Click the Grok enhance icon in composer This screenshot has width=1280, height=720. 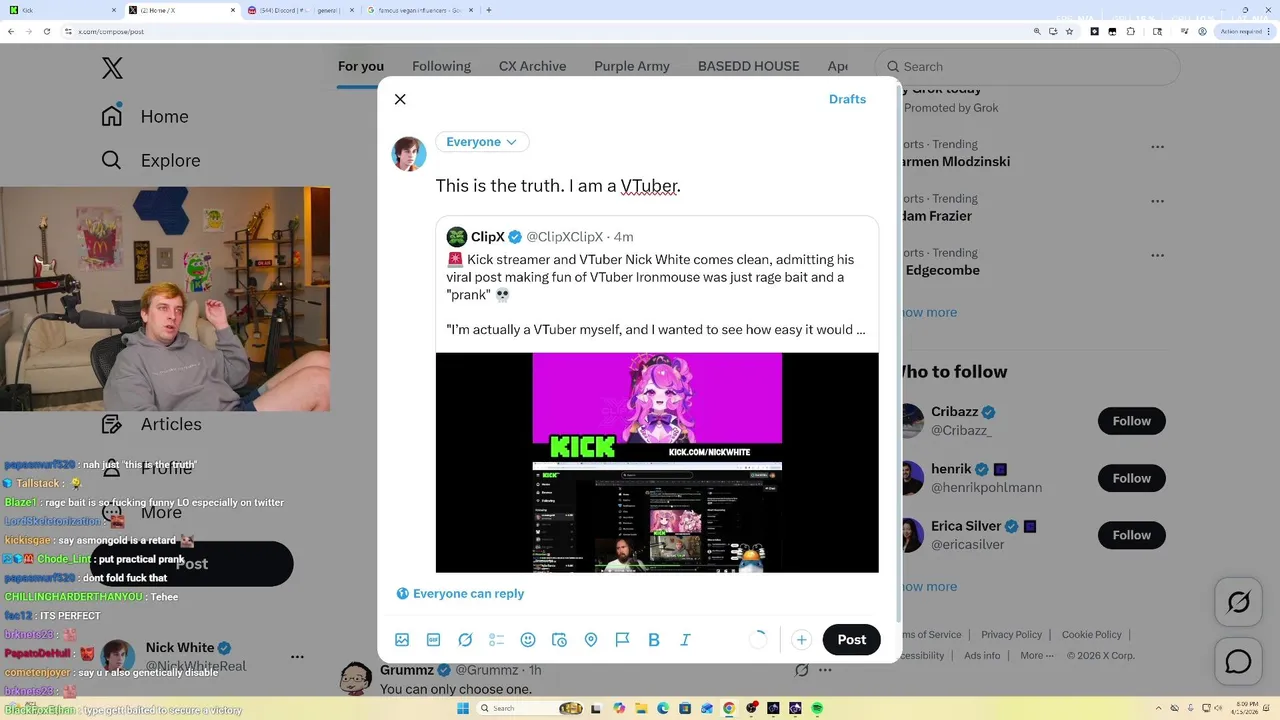pyautogui.click(x=465, y=640)
